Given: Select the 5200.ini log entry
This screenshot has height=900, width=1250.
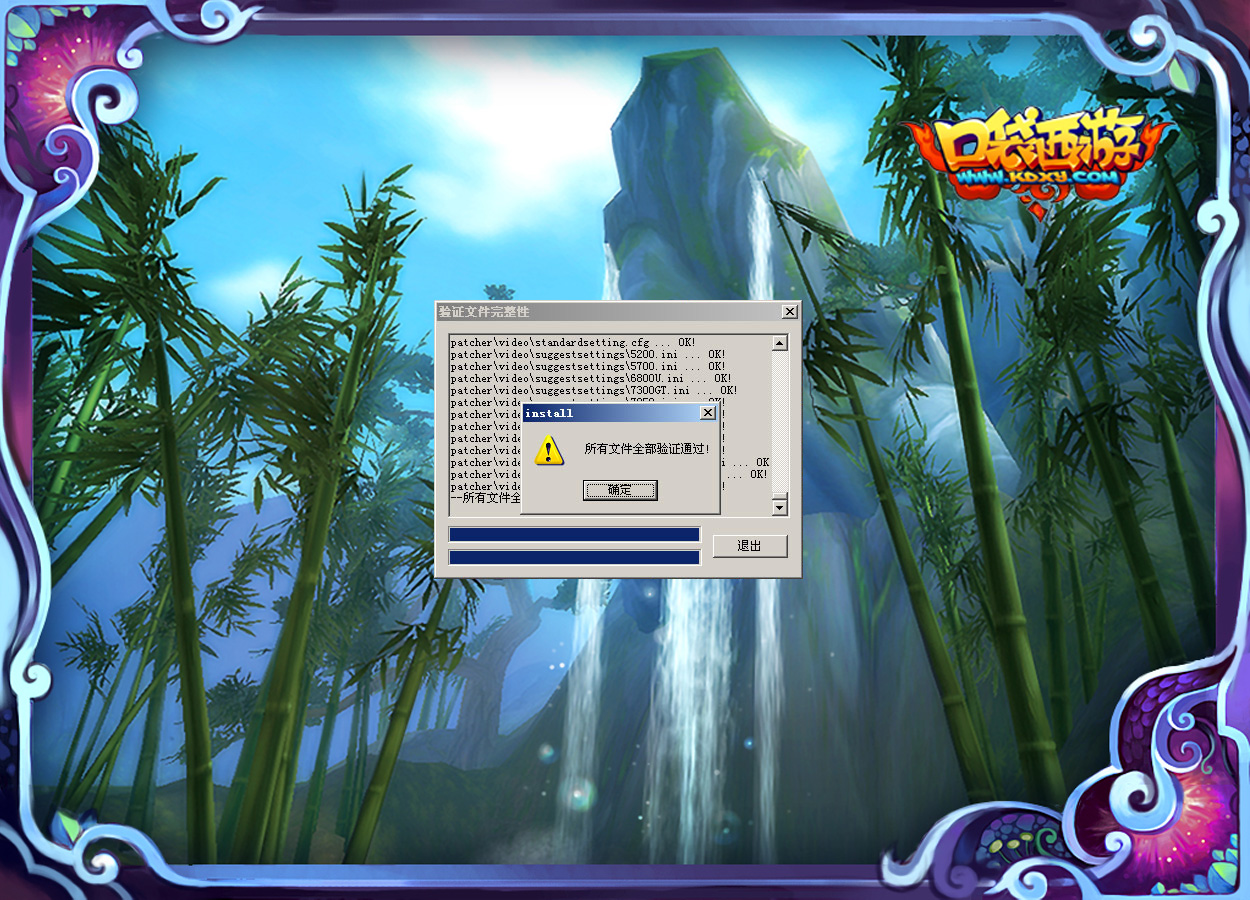Looking at the screenshot, I should [587, 355].
